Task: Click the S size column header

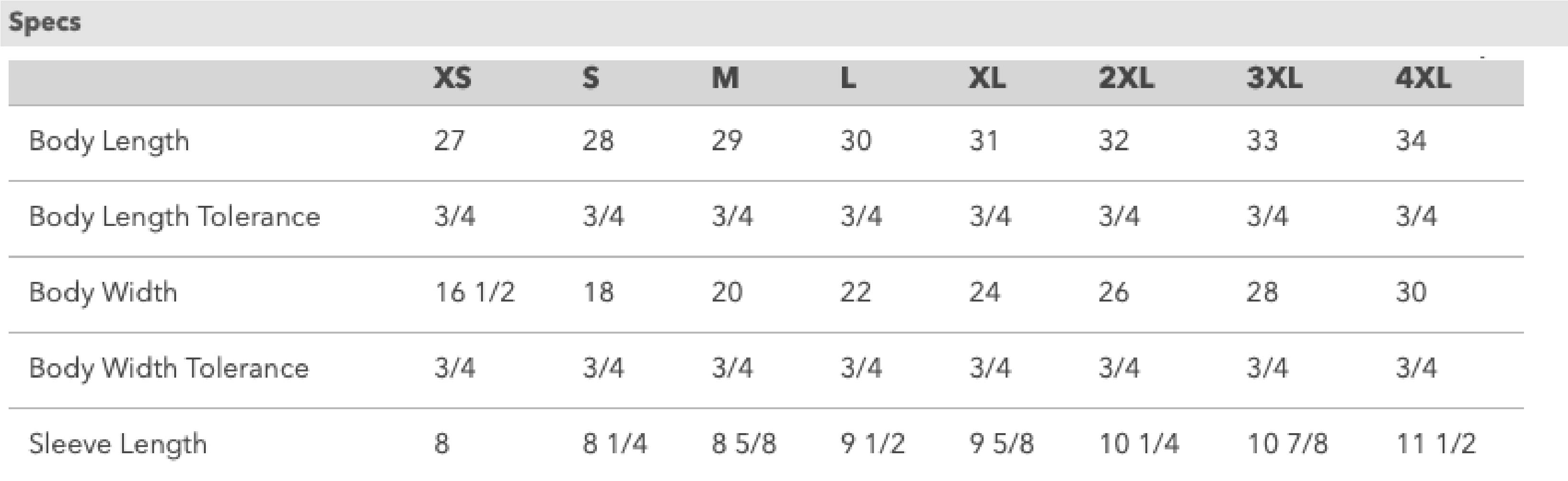Action: (x=591, y=78)
